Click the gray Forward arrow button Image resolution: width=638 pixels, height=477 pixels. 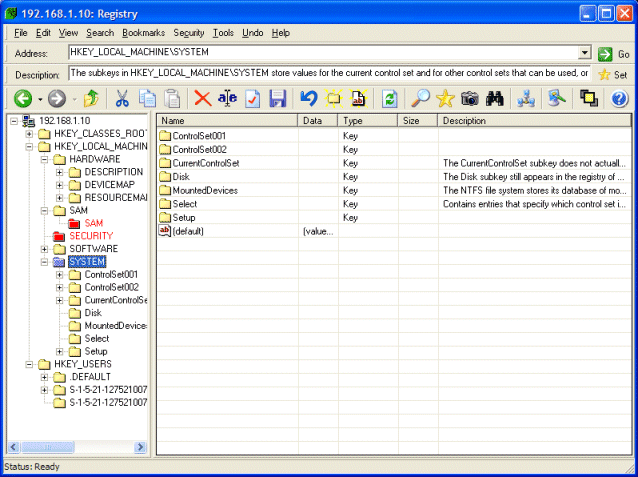[x=57, y=98]
